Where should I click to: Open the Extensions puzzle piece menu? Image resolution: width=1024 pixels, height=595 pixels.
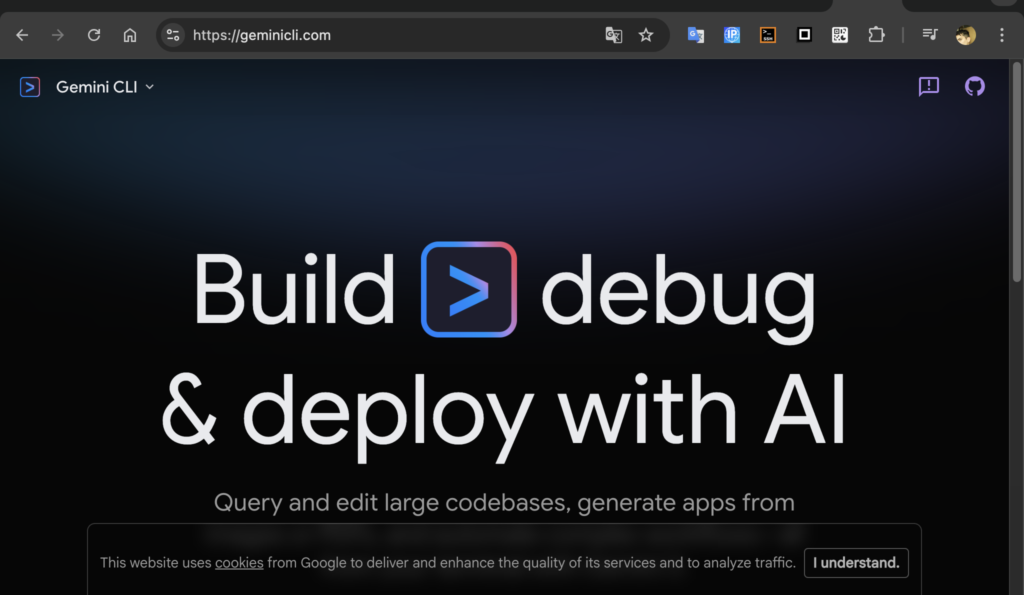click(876, 35)
